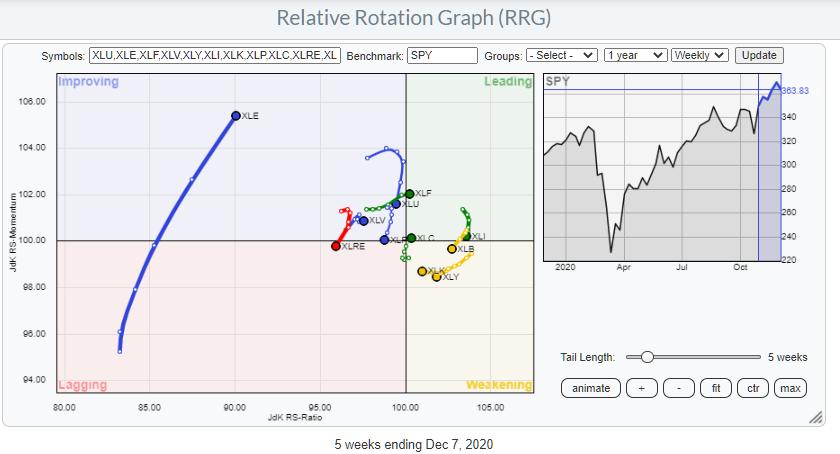Image resolution: width=840 pixels, height=454 pixels.
Task: Zoom out with the minus button
Action: tap(678, 388)
